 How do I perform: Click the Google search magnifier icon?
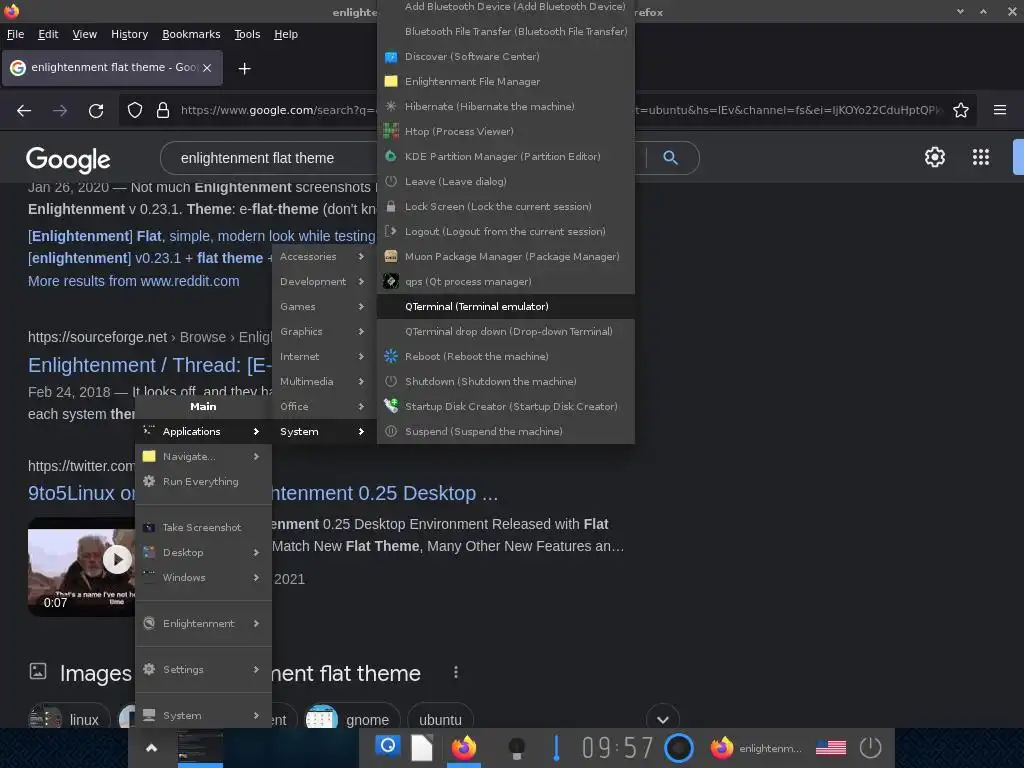670,157
